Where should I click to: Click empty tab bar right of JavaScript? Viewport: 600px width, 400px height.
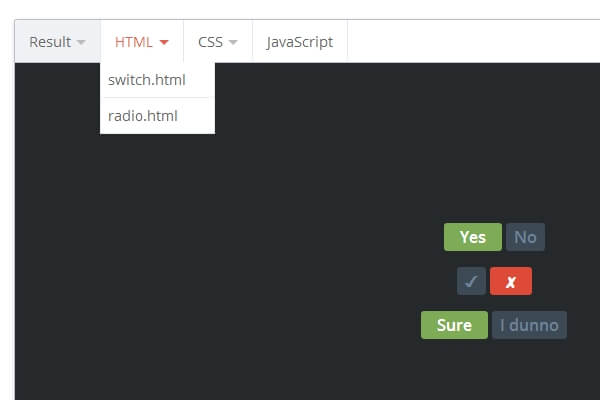click(470, 42)
